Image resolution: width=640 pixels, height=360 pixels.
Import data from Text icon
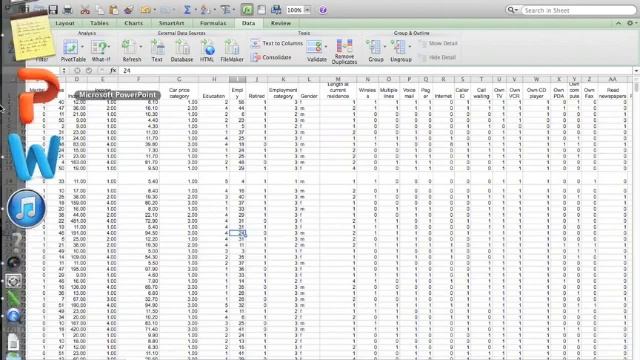[x=157, y=47]
